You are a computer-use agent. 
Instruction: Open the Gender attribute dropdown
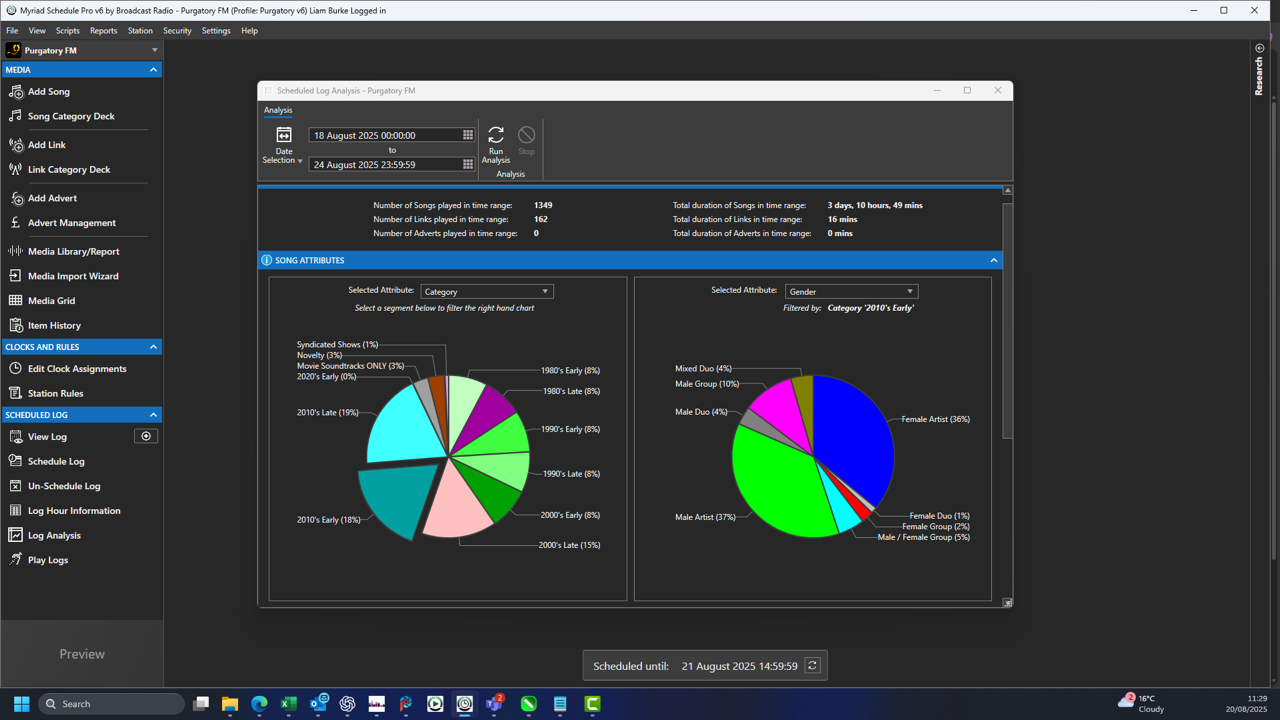pos(851,292)
